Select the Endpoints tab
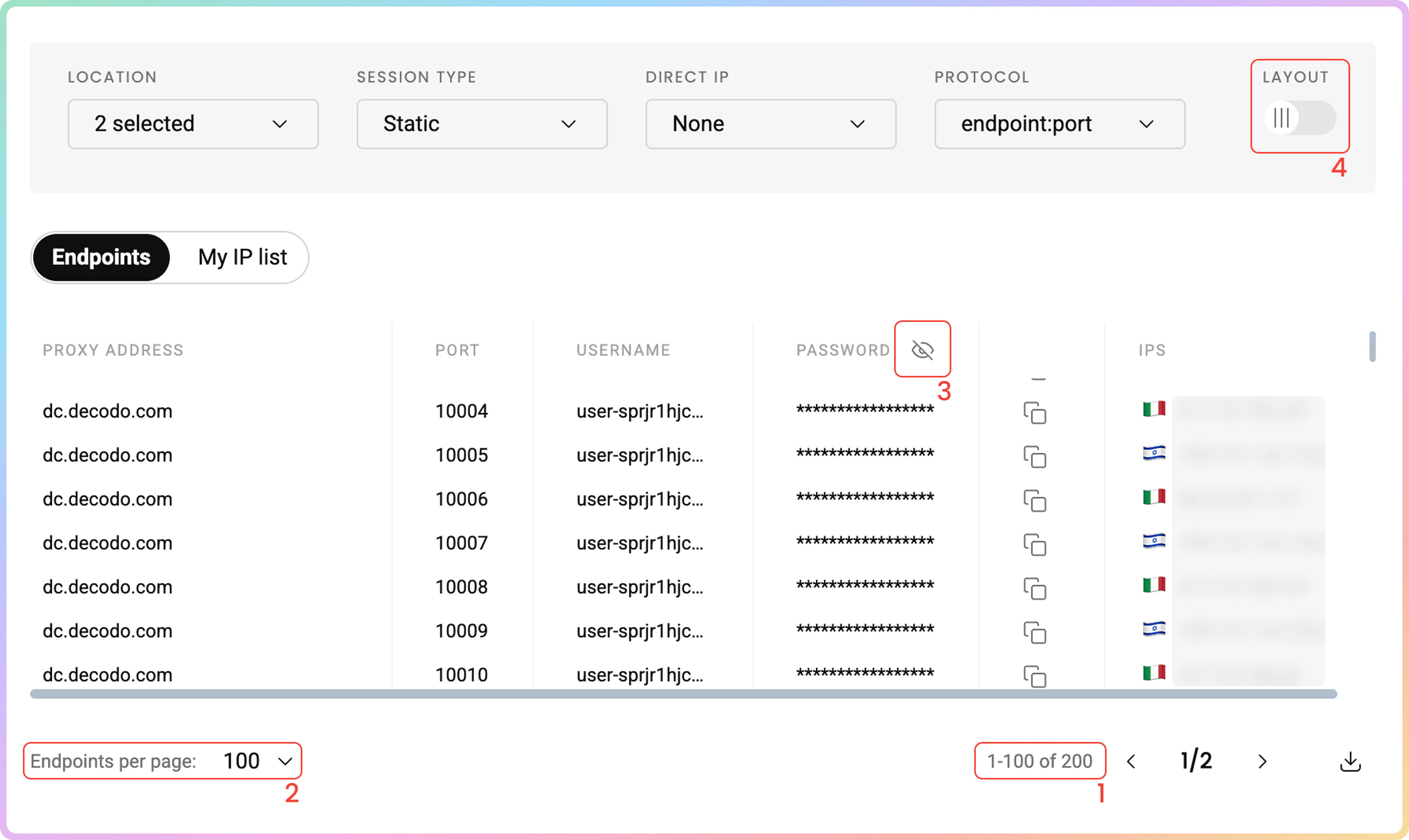The width and height of the screenshot is (1409, 840). pos(101,257)
